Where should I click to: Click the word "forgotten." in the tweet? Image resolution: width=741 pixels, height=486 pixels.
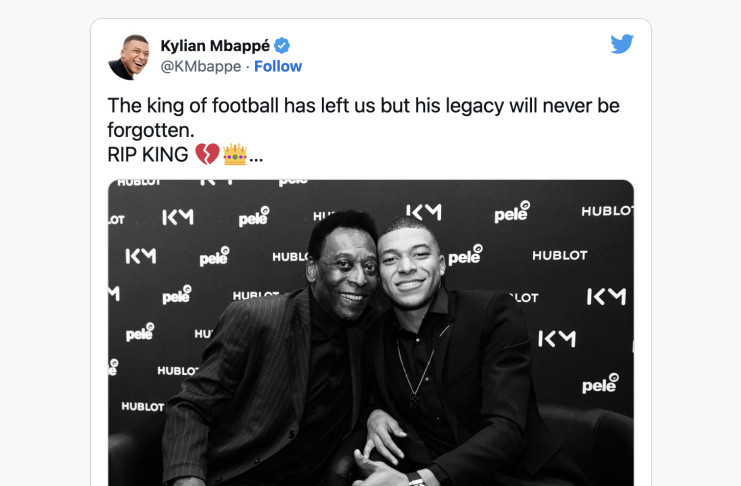tap(151, 130)
